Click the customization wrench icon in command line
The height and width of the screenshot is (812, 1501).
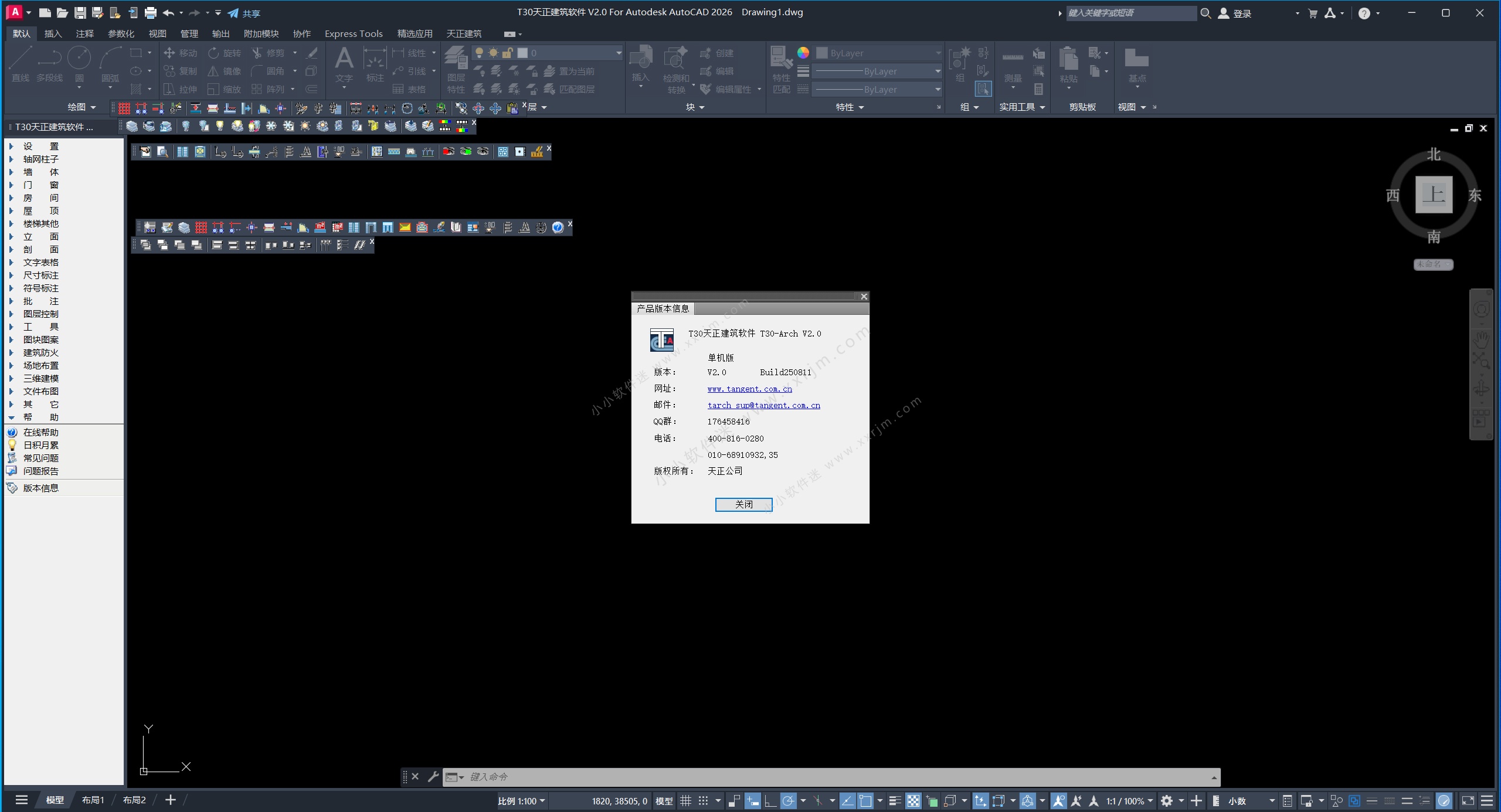433,777
